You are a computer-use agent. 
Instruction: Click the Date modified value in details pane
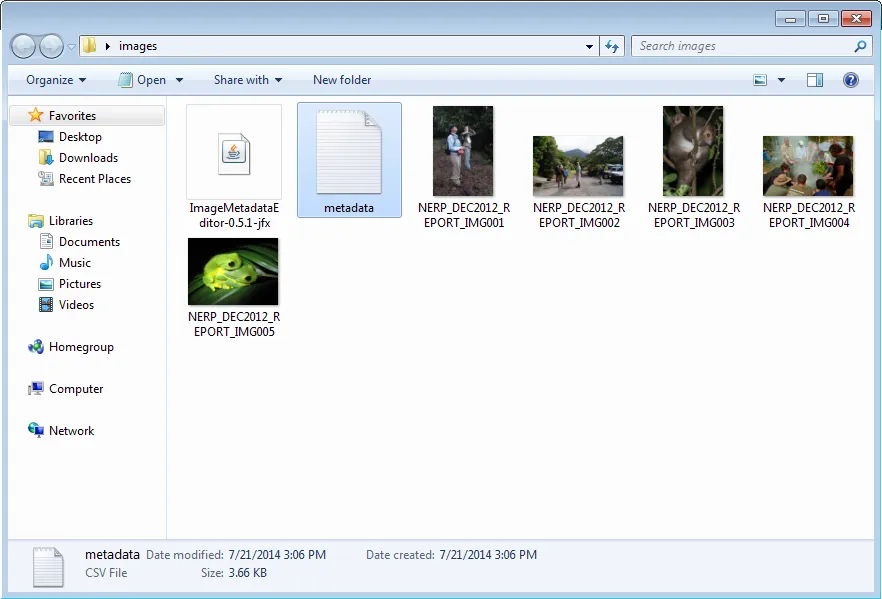pos(277,555)
